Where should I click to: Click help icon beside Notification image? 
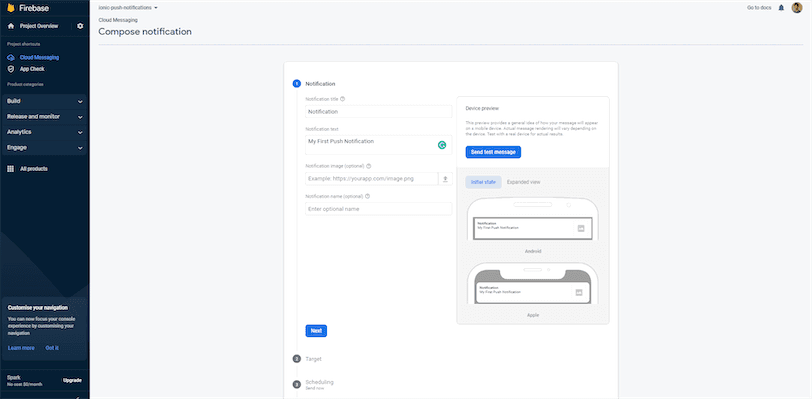tap(368, 166)
